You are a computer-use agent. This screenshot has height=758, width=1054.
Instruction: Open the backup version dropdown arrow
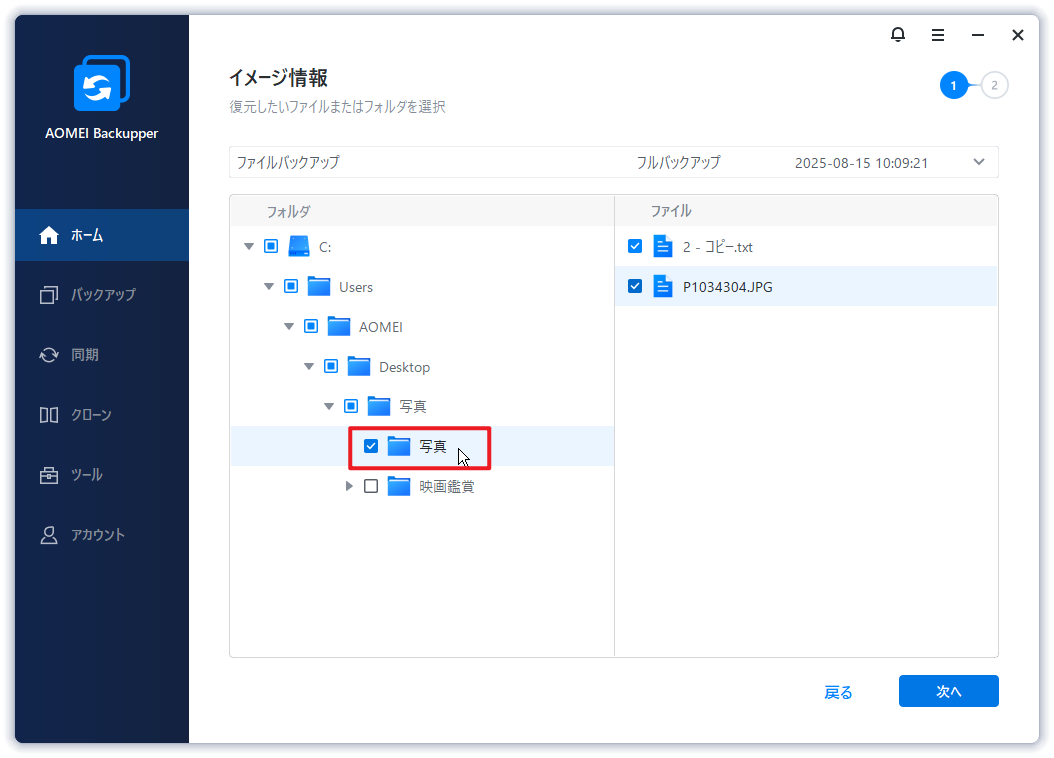[x=979, y=162]
